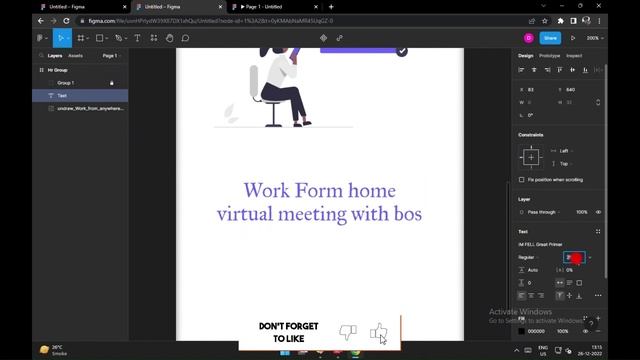Select the Rectangle shape tool
This screenshot has height=360, width=640.
99,38
